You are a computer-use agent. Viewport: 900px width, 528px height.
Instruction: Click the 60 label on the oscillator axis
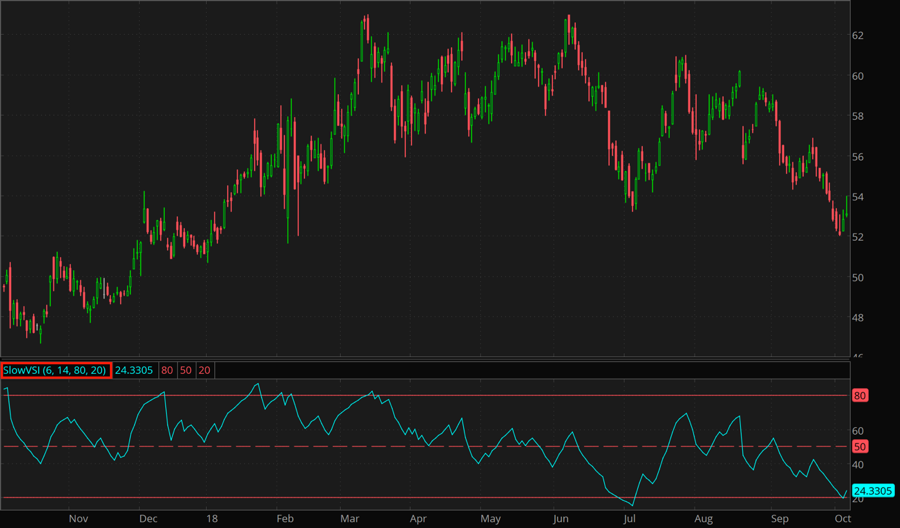point(858,430)
